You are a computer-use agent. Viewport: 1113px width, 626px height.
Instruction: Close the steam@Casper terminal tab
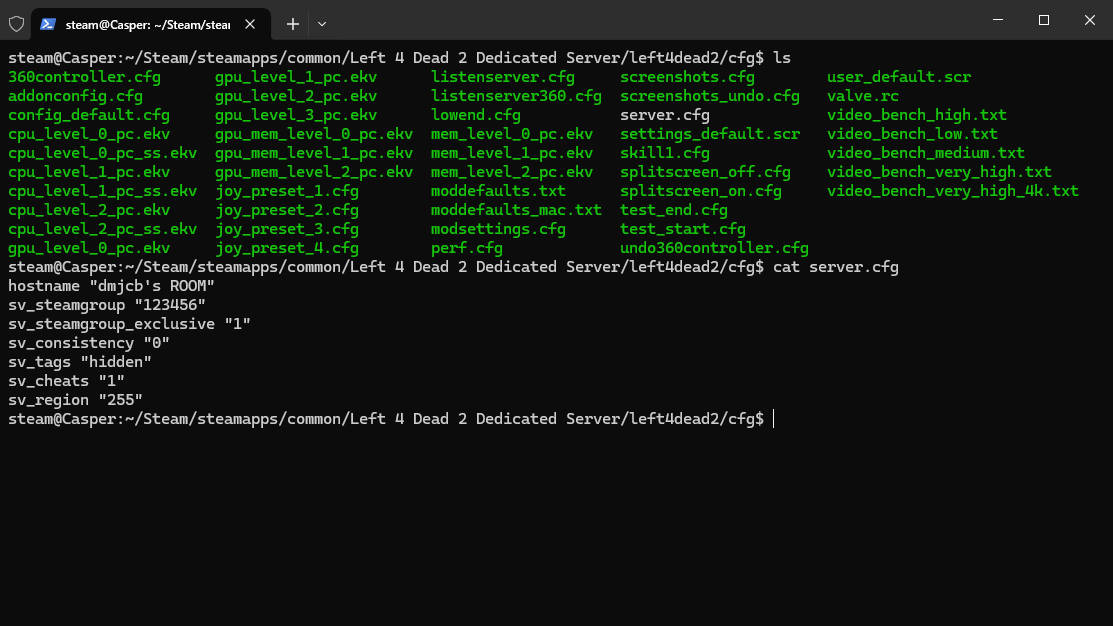coord(250,24)
